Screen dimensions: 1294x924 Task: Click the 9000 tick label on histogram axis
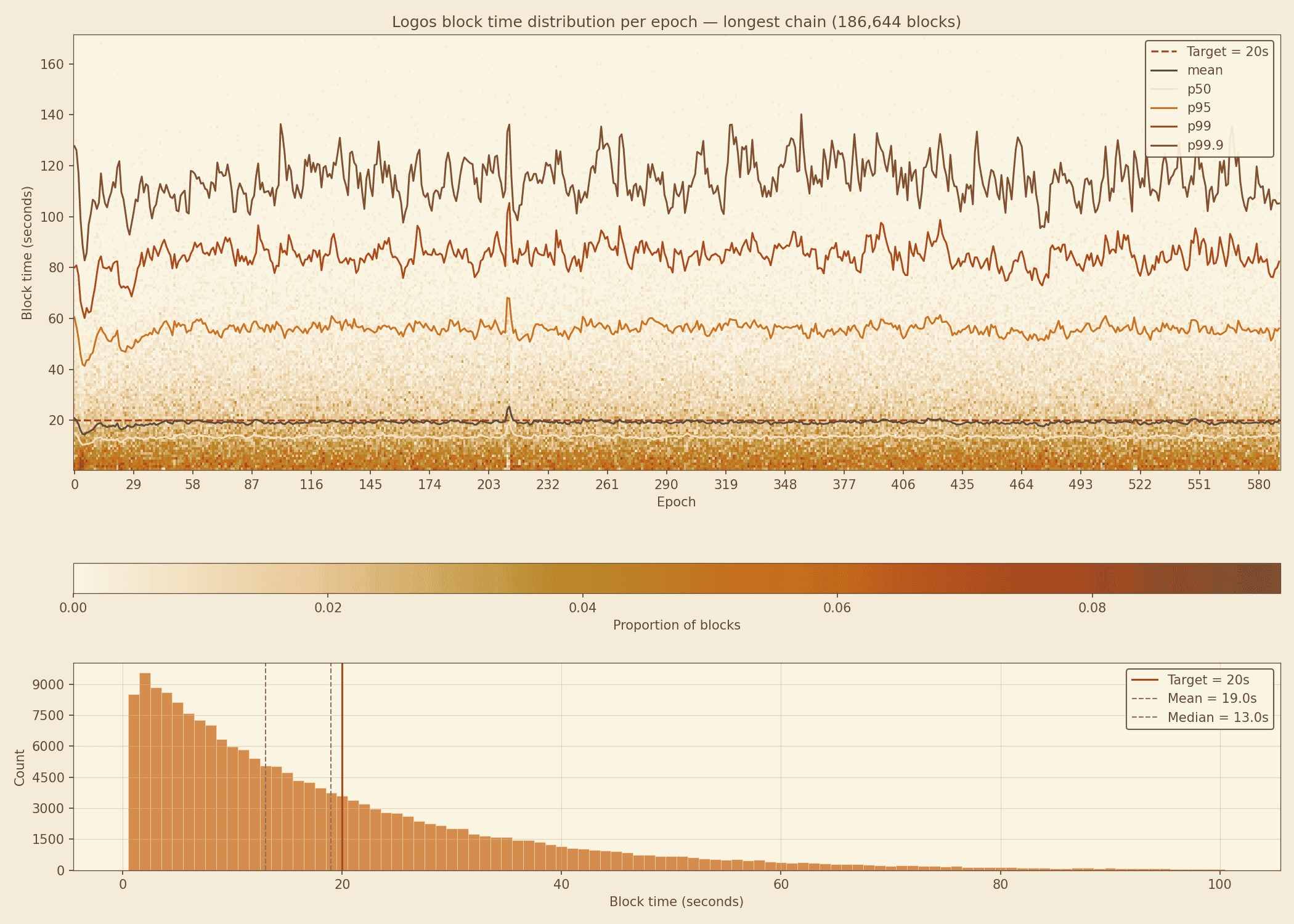tap(48, 685)
